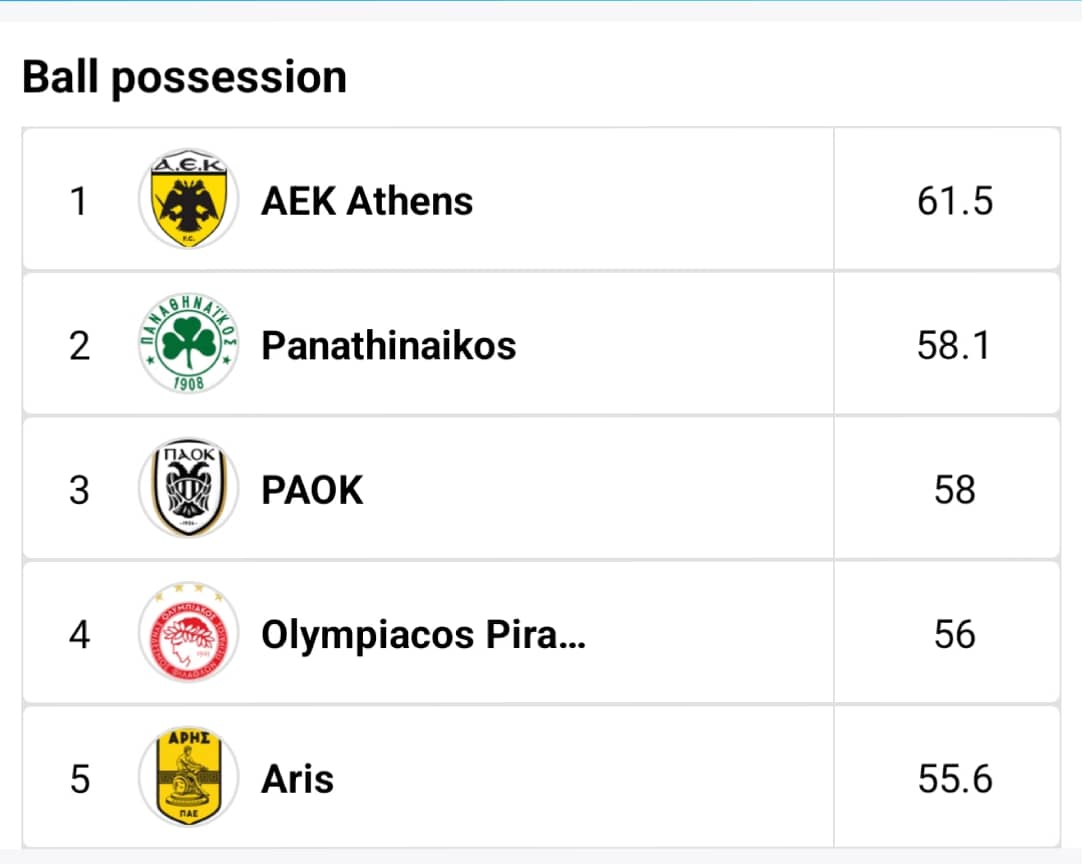Screen dimensions: 1084x864
Task: Tap the Aris yellow club logo
Action: pos(188,778)
